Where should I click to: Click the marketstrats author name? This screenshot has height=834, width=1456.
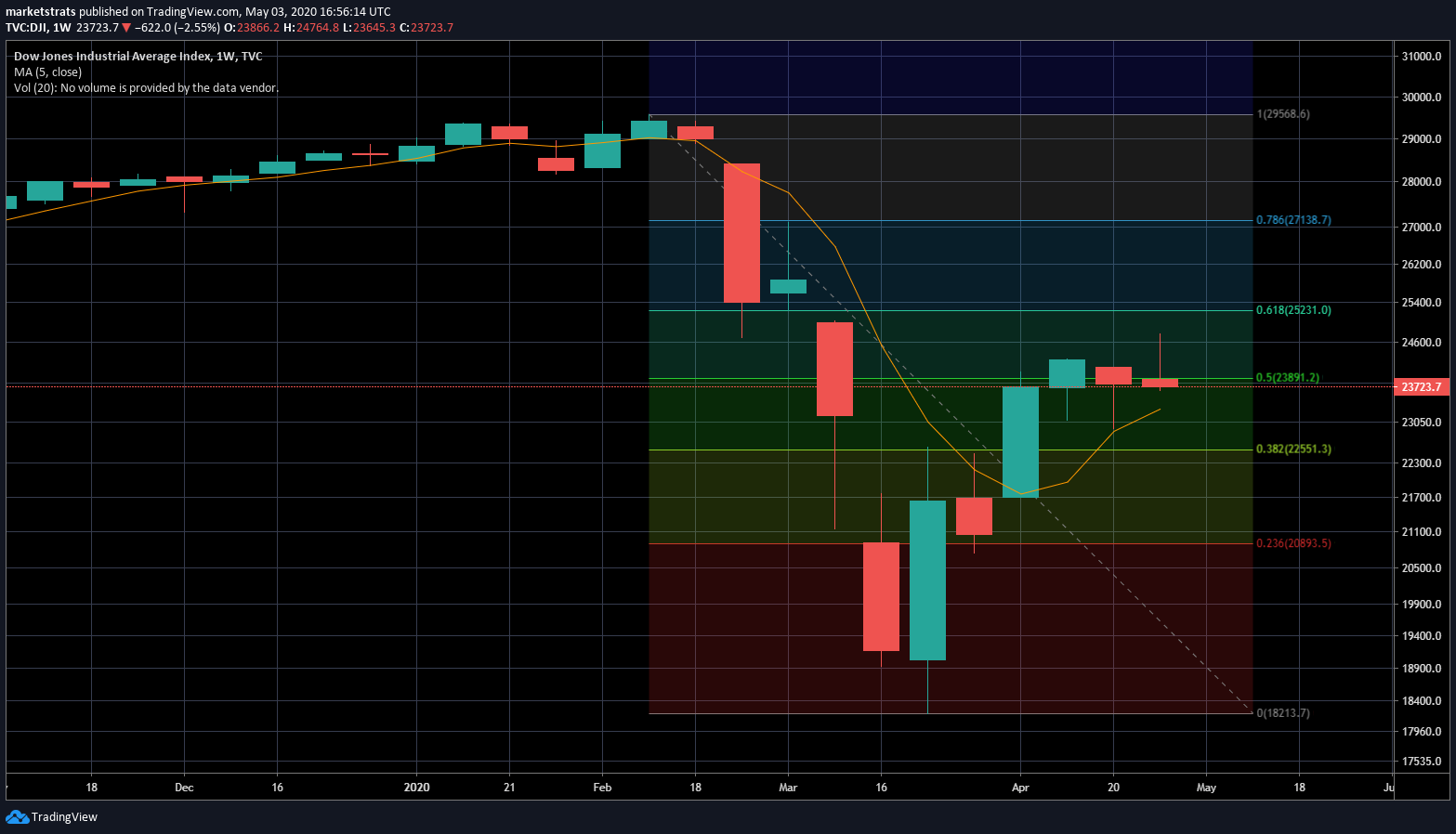point(40,12)
